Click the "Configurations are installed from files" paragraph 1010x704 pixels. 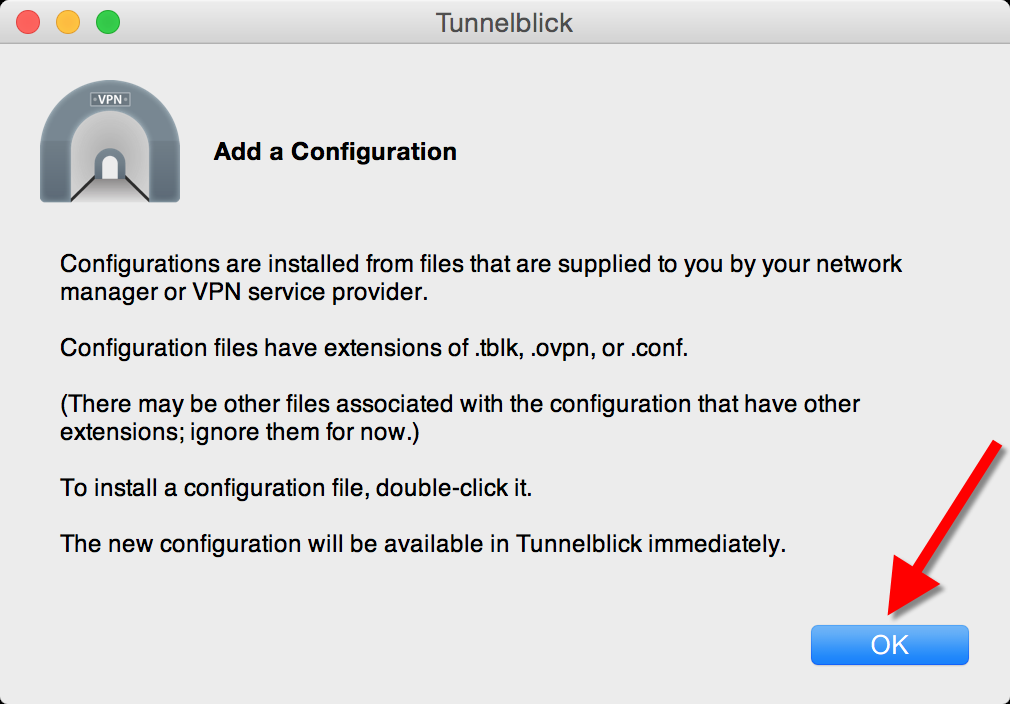(480, 279)
